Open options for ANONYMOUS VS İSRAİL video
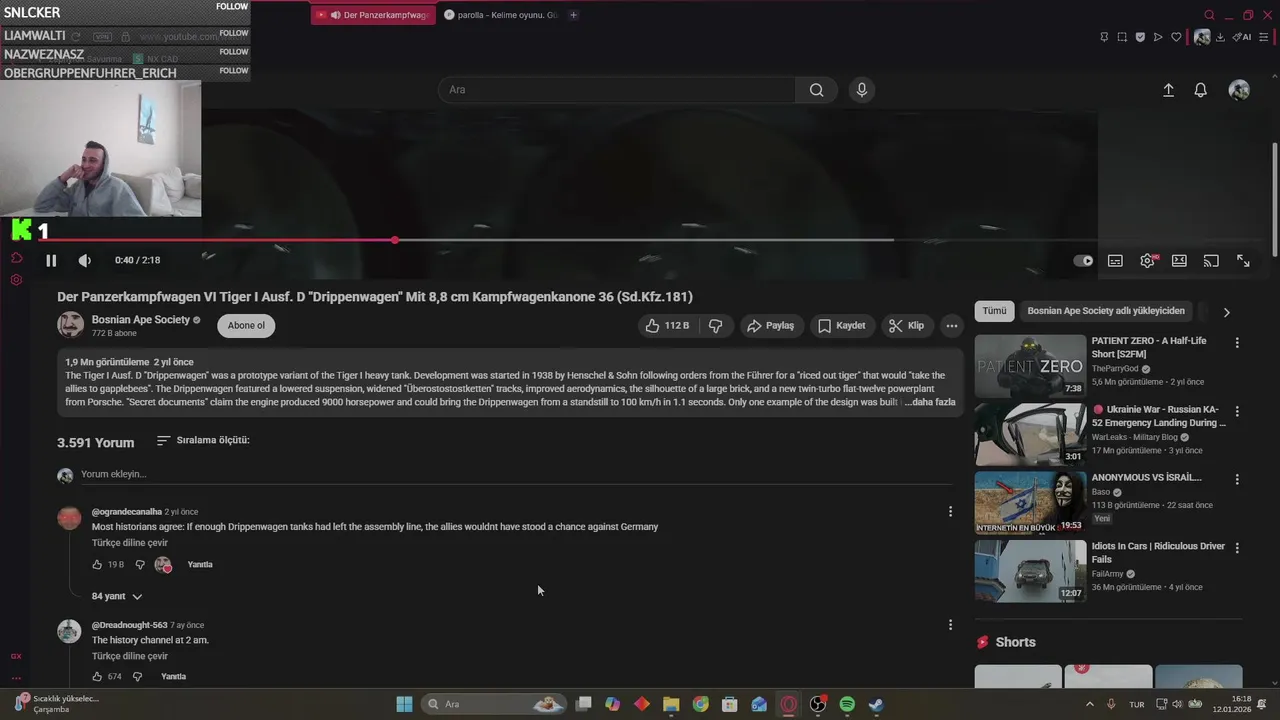1280x720 pixels. pos(1237,479)
